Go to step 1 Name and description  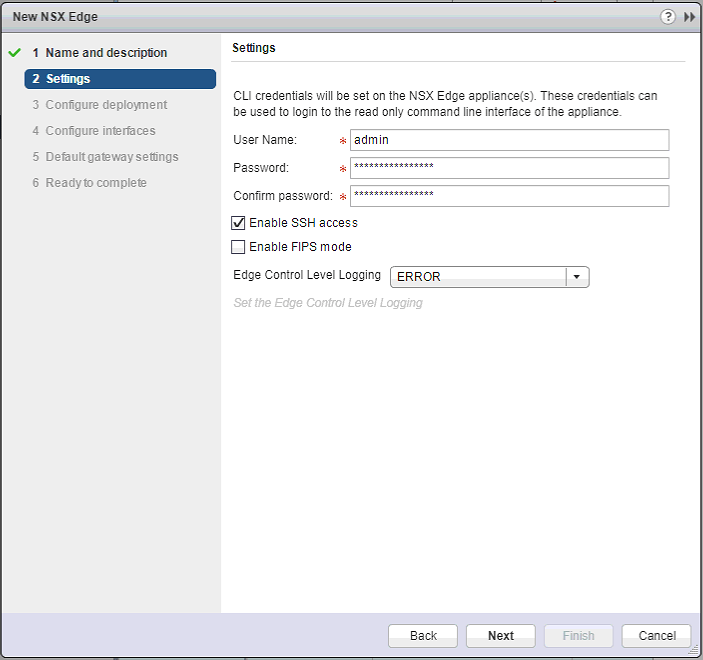[x=106, y=53]
